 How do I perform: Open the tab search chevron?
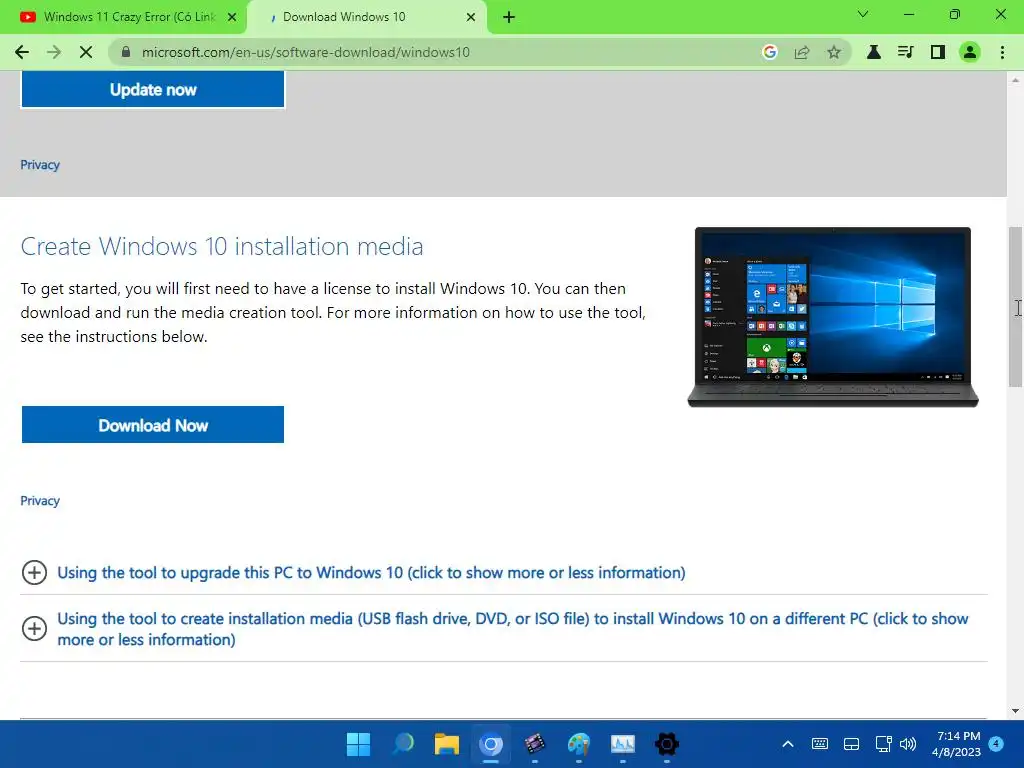pos(863,14)
